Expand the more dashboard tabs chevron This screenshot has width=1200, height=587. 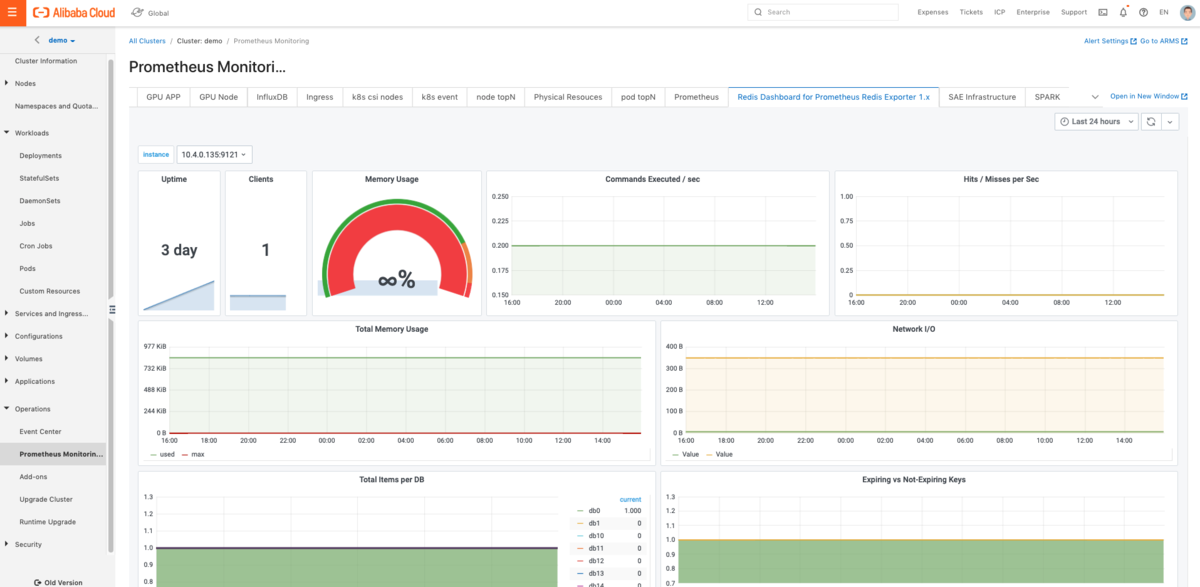point(1095,97)
